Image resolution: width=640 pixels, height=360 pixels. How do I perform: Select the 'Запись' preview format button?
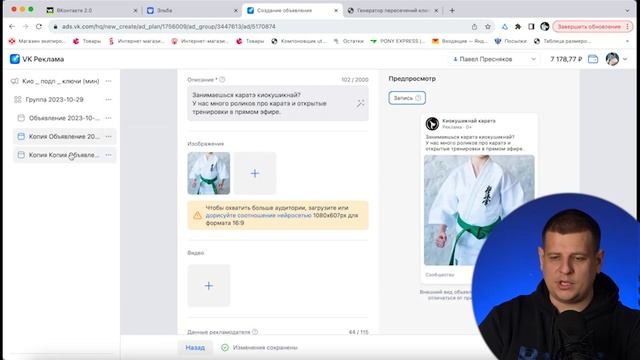[407, 98]
